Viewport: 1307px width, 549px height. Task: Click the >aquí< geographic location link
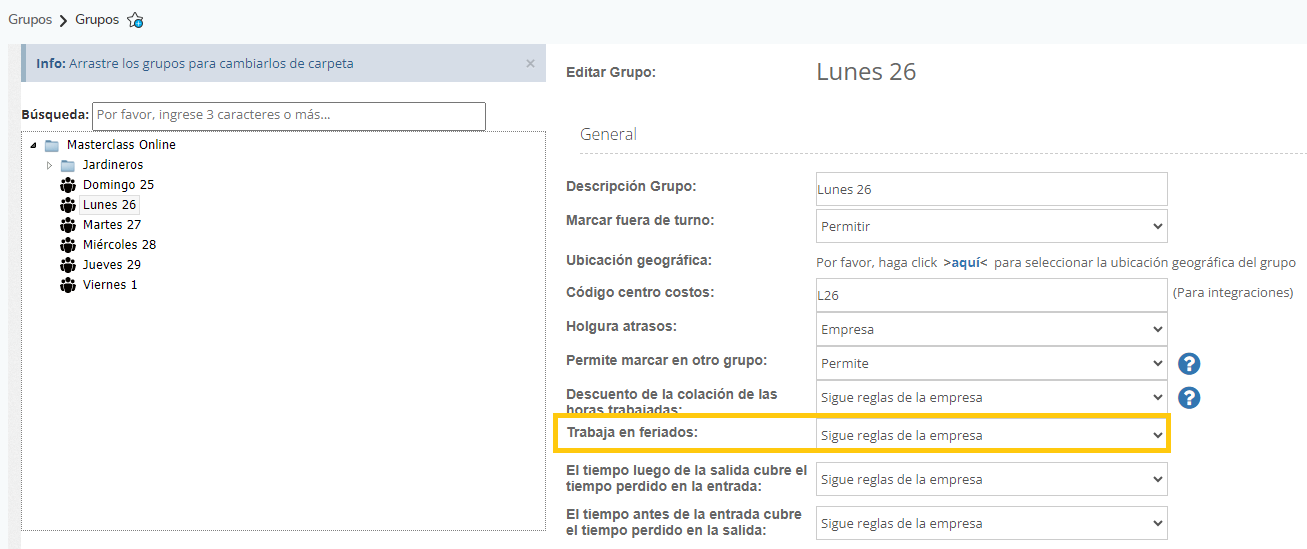pos(965,262)
